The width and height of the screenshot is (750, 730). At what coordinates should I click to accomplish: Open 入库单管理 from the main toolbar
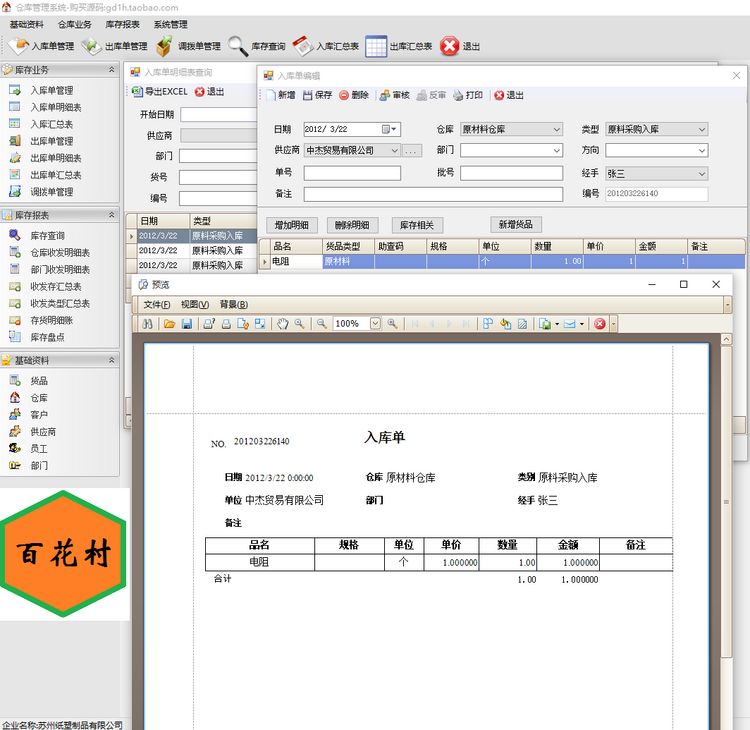coord(41,46)
